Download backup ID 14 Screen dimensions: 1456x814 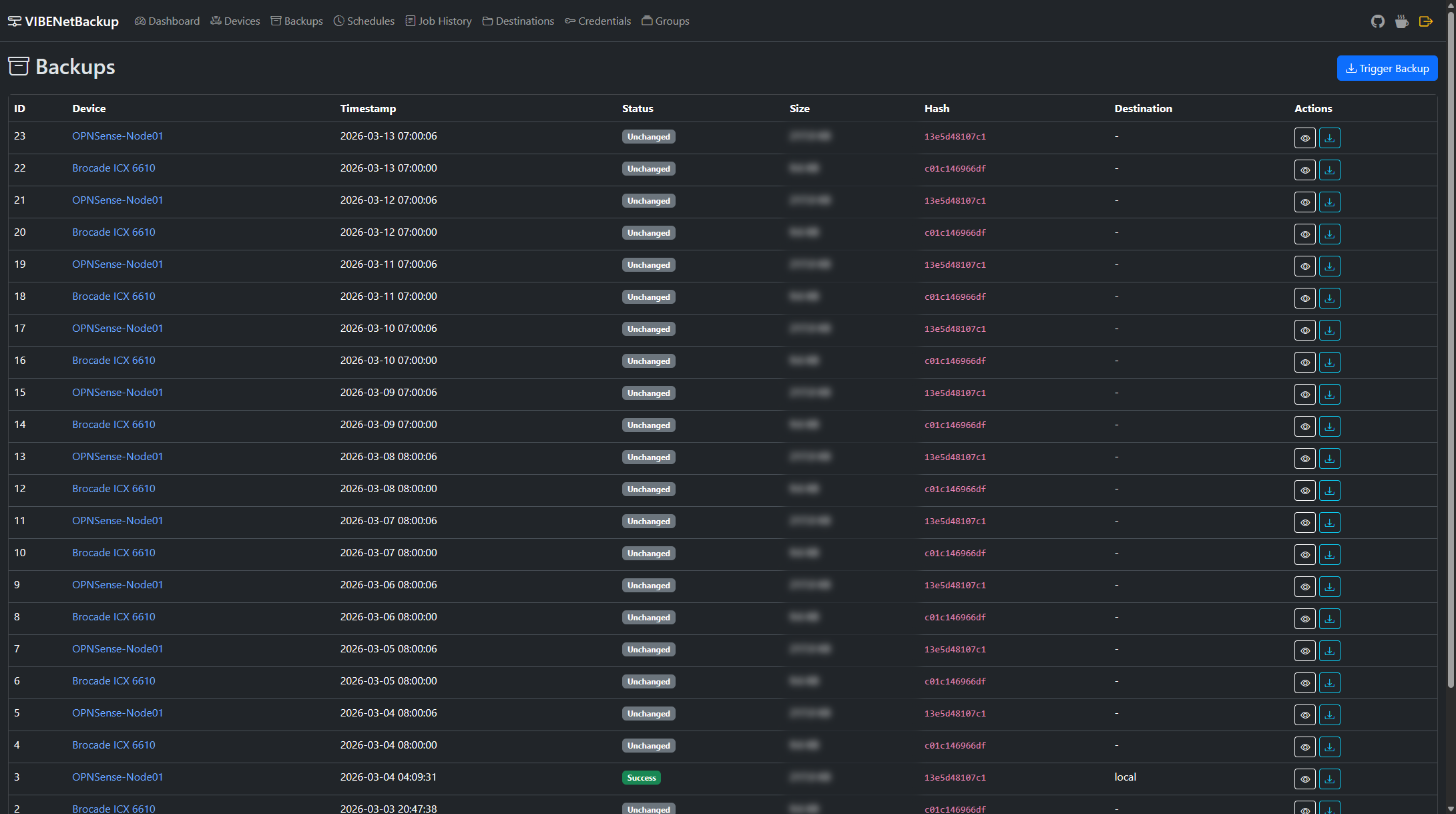(x=1330, y=426)
